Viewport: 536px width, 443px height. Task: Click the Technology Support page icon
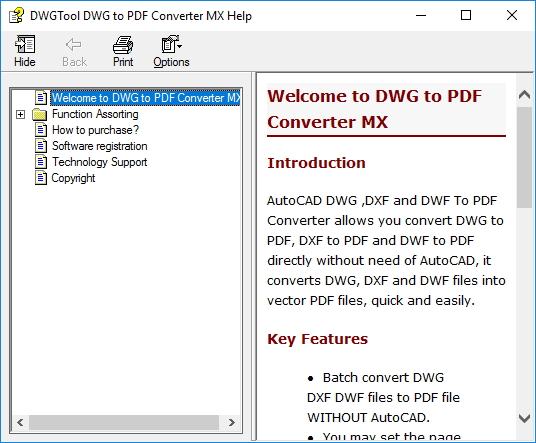pos(41,162)
